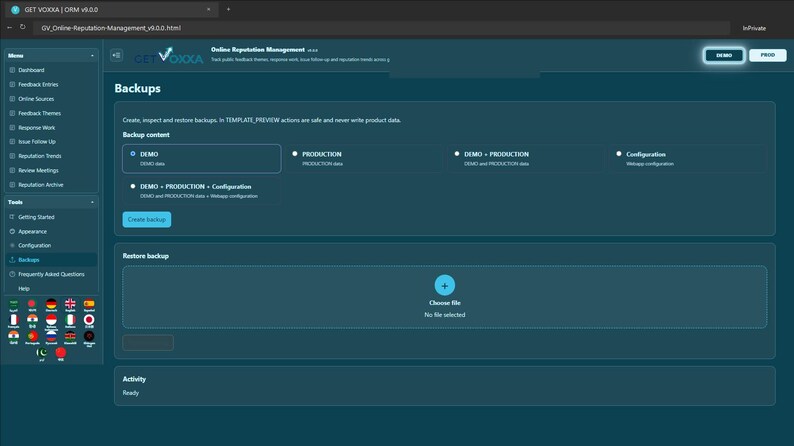Open Feedback Themes via its sidebar icon
This screenshot has height=446, width=794.
(12, 113)
